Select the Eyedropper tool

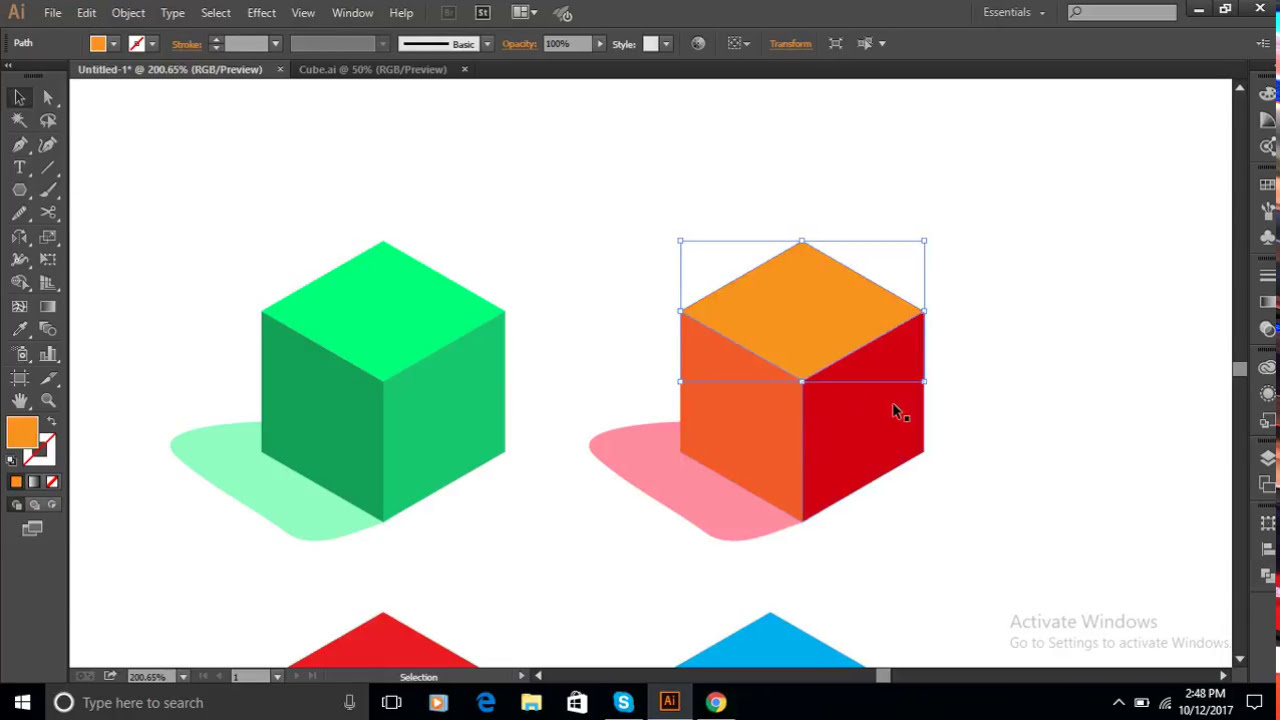click(x=19, y=330)
